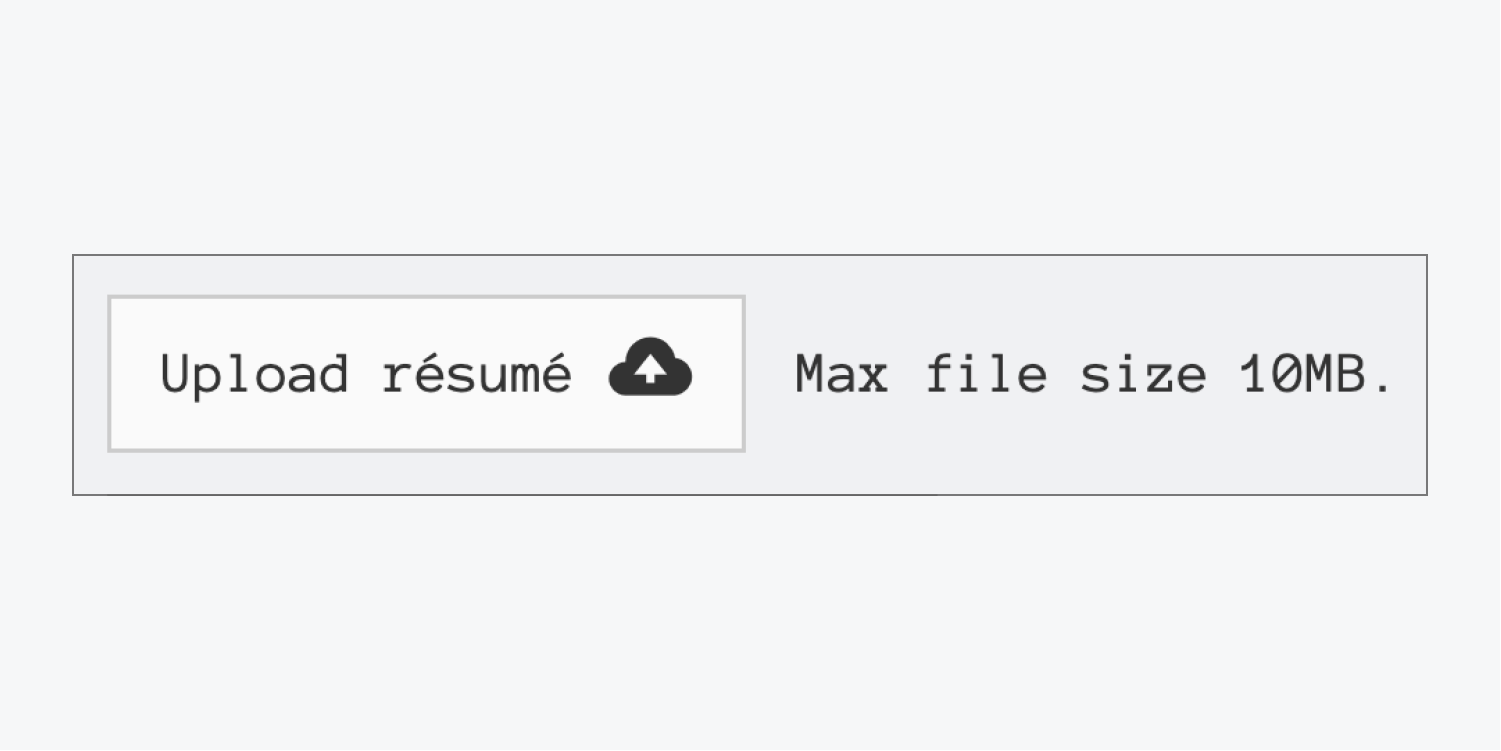This screenshot has width=1501, height=751.
Task: Click the word "size" in the hint
Action: [x=1143, y=375]
